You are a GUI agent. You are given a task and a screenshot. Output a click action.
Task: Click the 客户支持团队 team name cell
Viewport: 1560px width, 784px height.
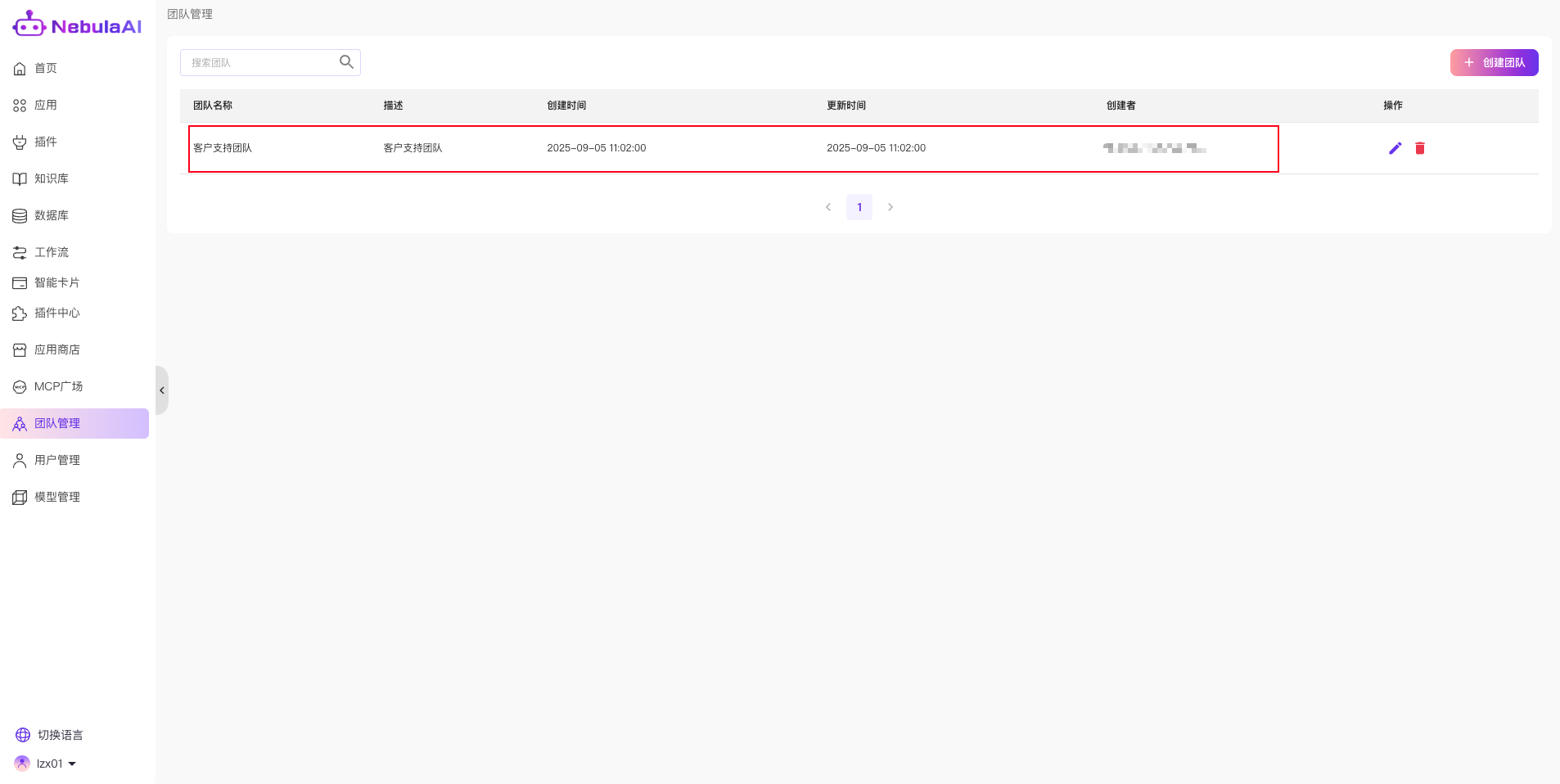[223, 148]
